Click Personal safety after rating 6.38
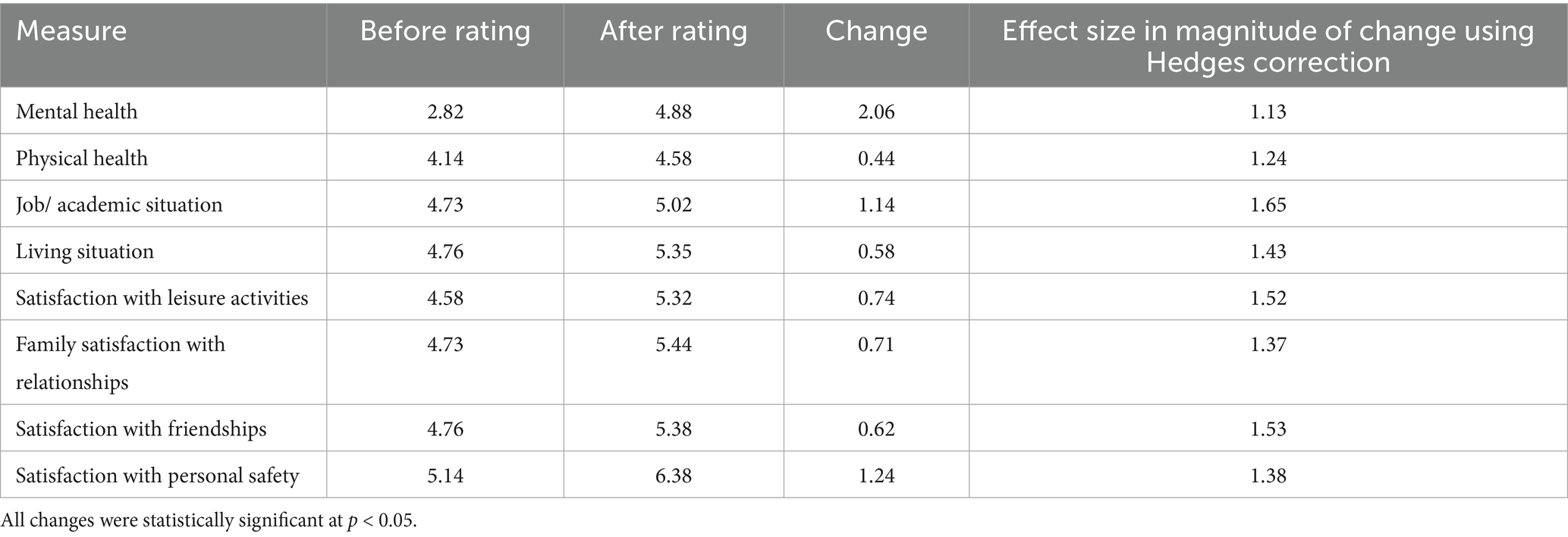This screenshot has height=537, width=1568. coord(674,476)
